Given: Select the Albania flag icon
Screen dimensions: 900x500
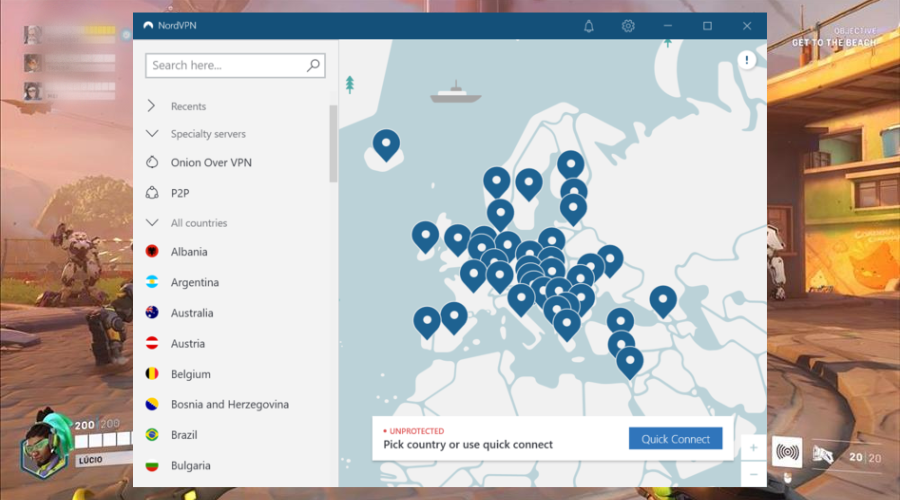Looking at the screenshot, I should [152, 252].
